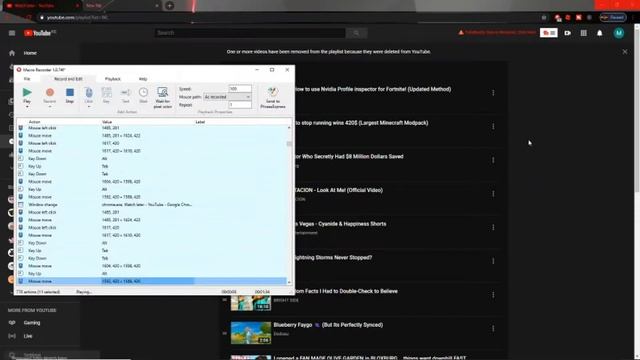Open YouTube notifications bell
The image size is (640, 360).
click(600, 33)
